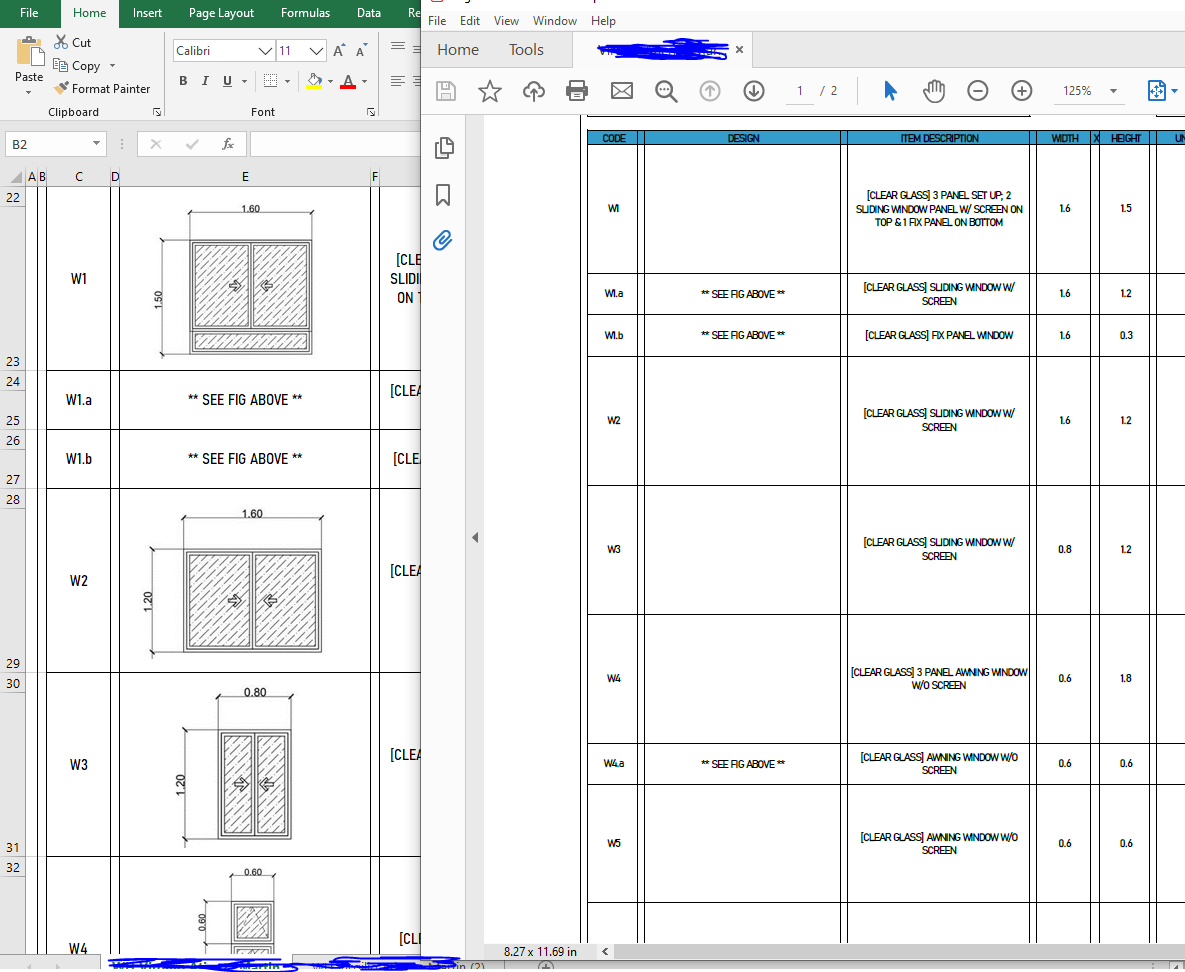This screenshot has width=1185, height=972.
Task: Switch to Acrobat's Tools tab
Action: [x=526, y=49]
